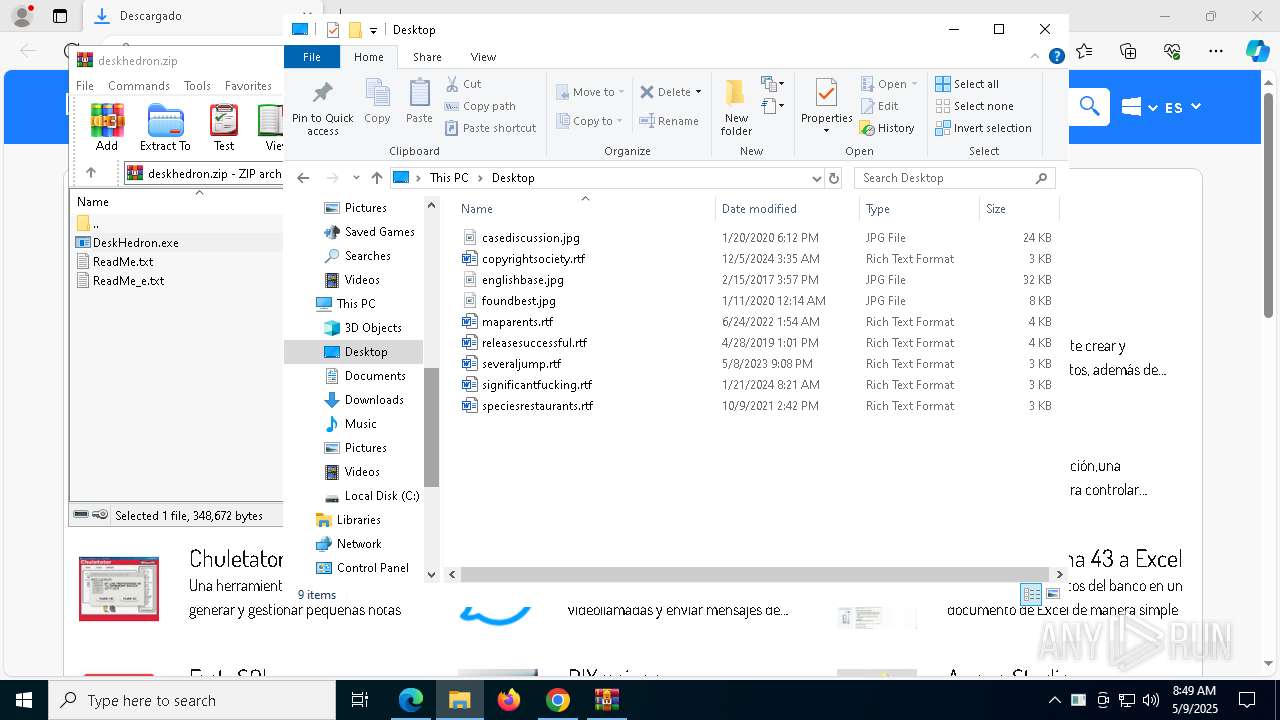
Task: Select copyrightsociety.rtf file
Action: click(x=533, y=259)
